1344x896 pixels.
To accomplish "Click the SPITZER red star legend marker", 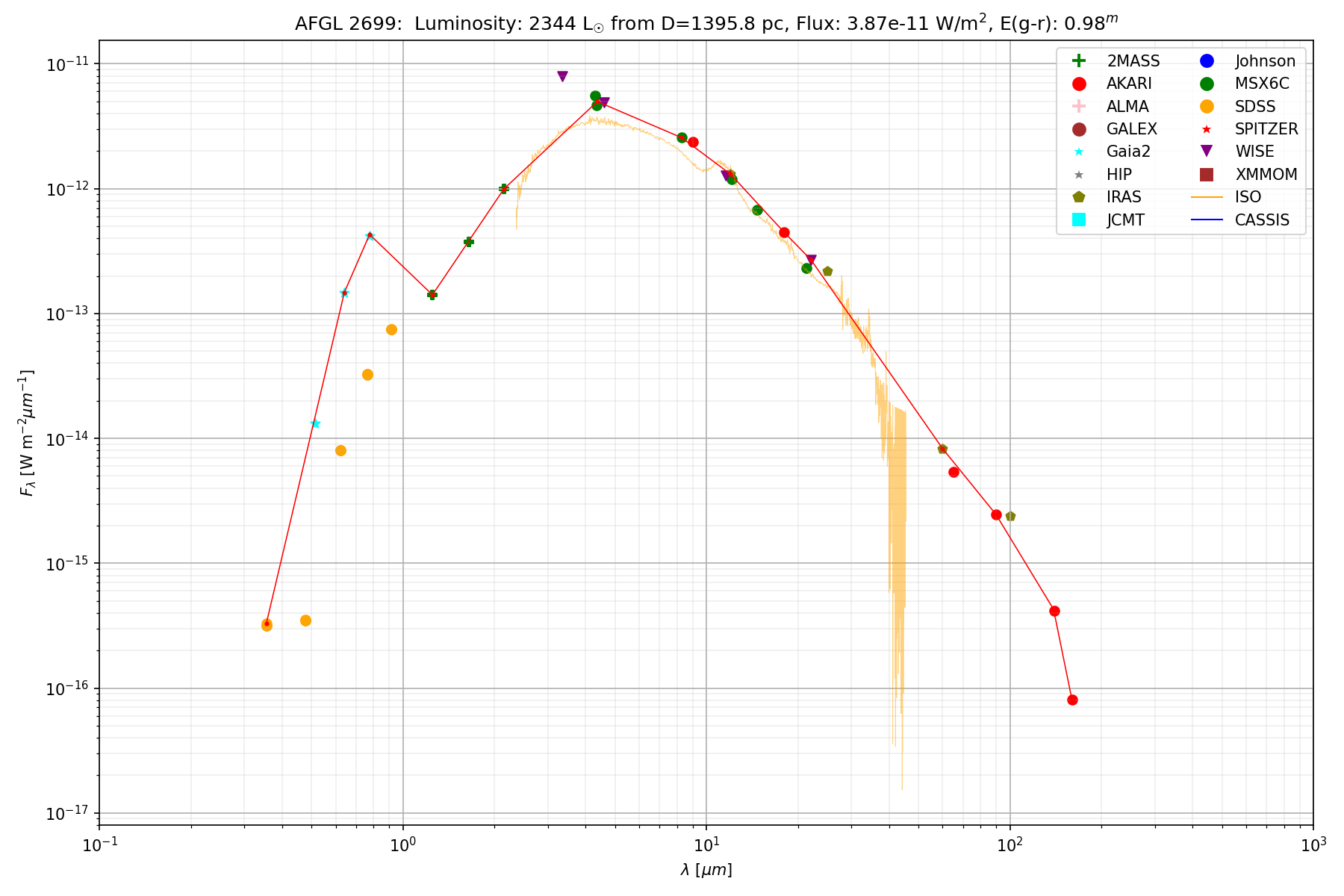I will tap(1207, 129).
